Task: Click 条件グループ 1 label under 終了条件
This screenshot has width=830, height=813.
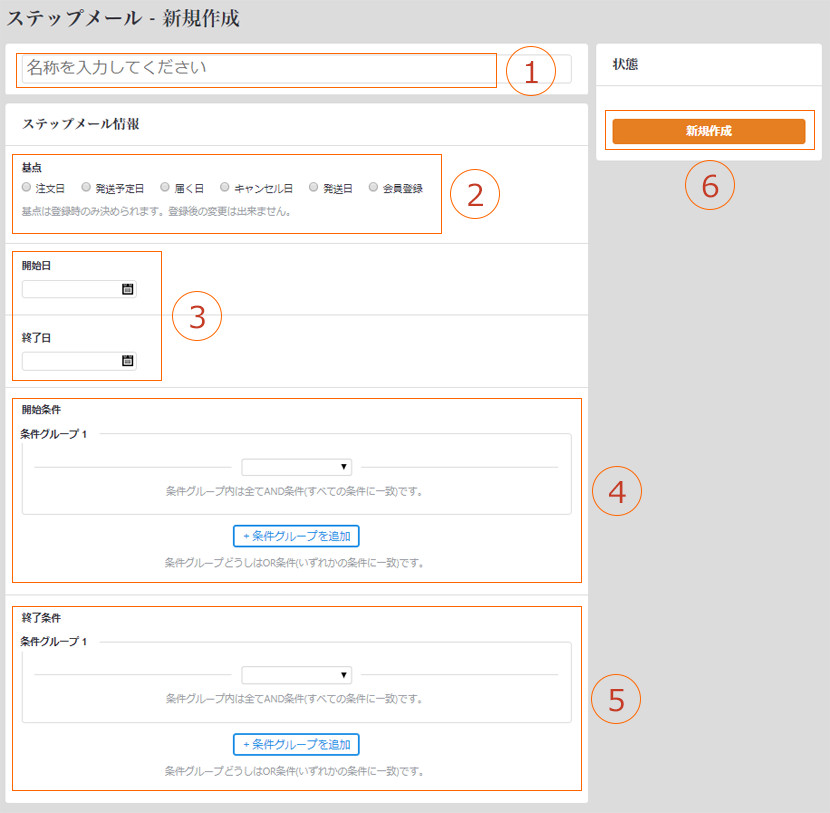Action: pos(54,641)
